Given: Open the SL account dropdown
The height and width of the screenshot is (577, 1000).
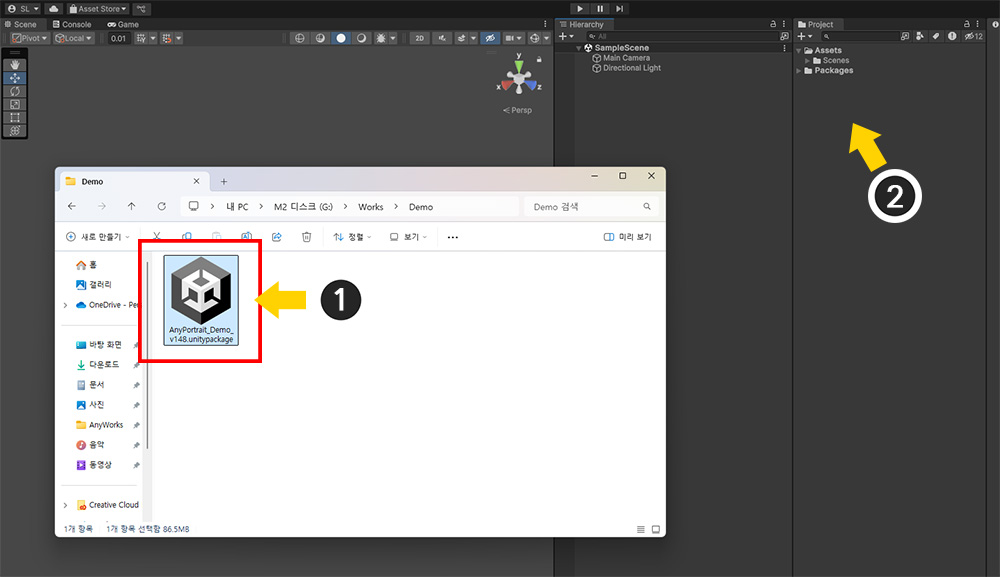Looking at the screenshot, I should click(x=23, y=9).
